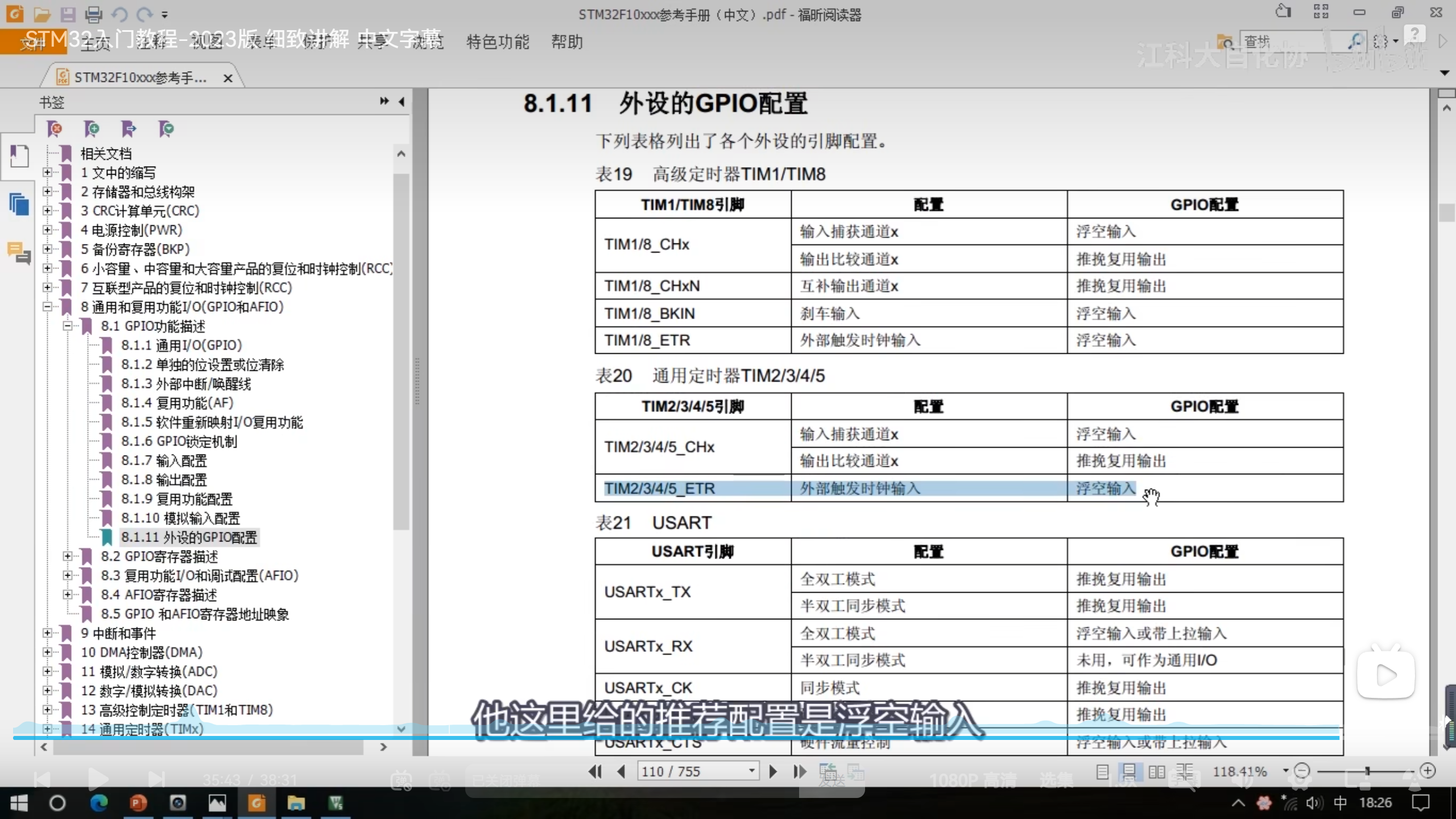
Task: Open bookmark 10 DMA控制器(DMA)
Action: tap(141, 652)
